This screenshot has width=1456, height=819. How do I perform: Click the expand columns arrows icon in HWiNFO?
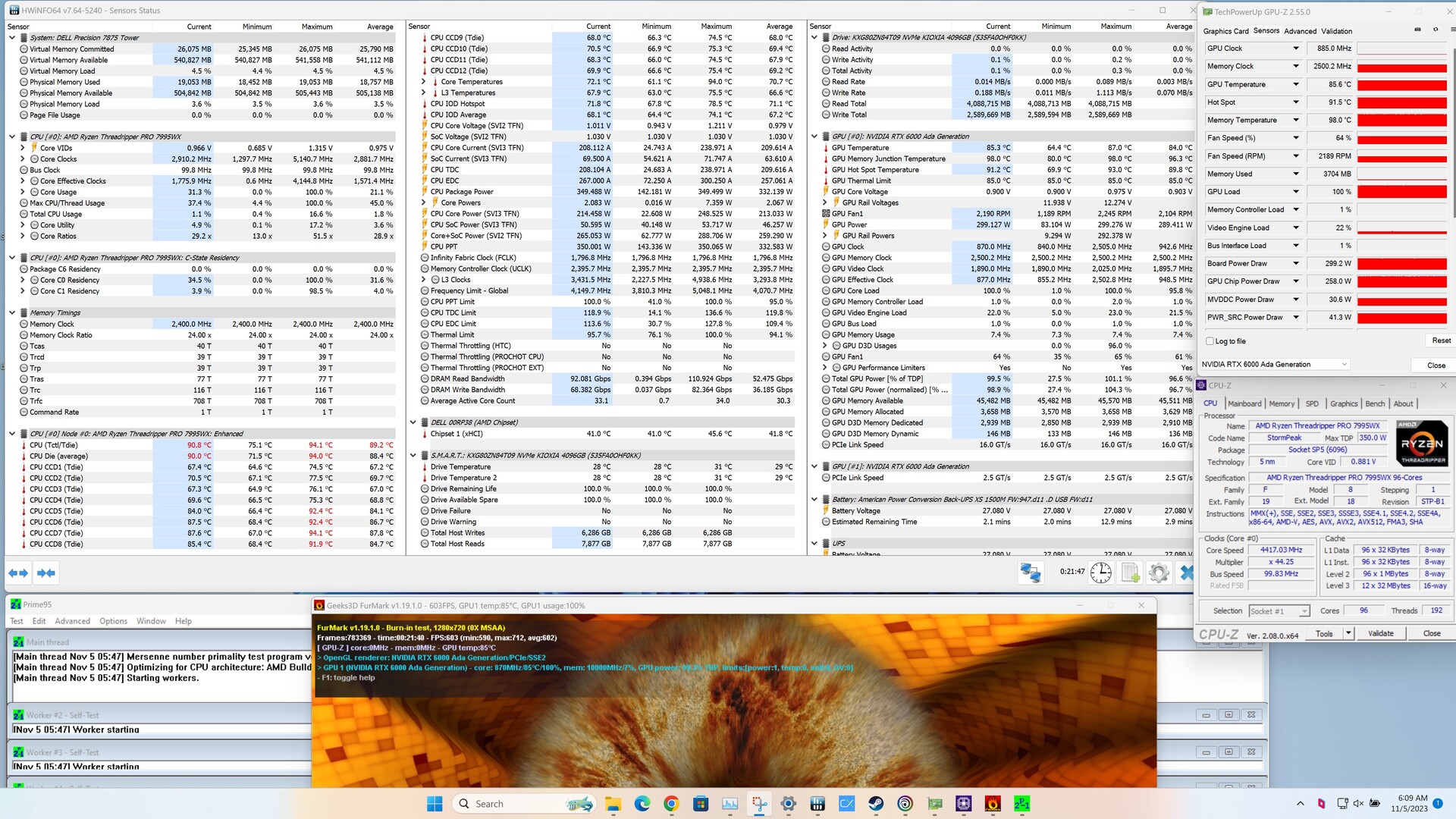pyautogui.click(x=18, y=573)
